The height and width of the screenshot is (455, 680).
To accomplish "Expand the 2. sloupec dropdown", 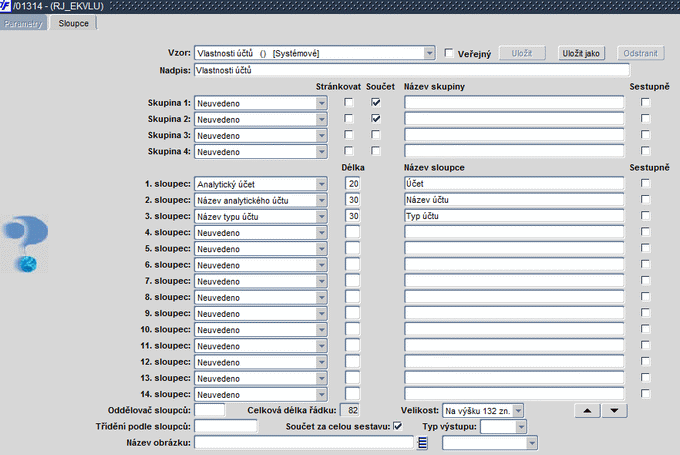I will pyautogui.click(x=321, y=200).
